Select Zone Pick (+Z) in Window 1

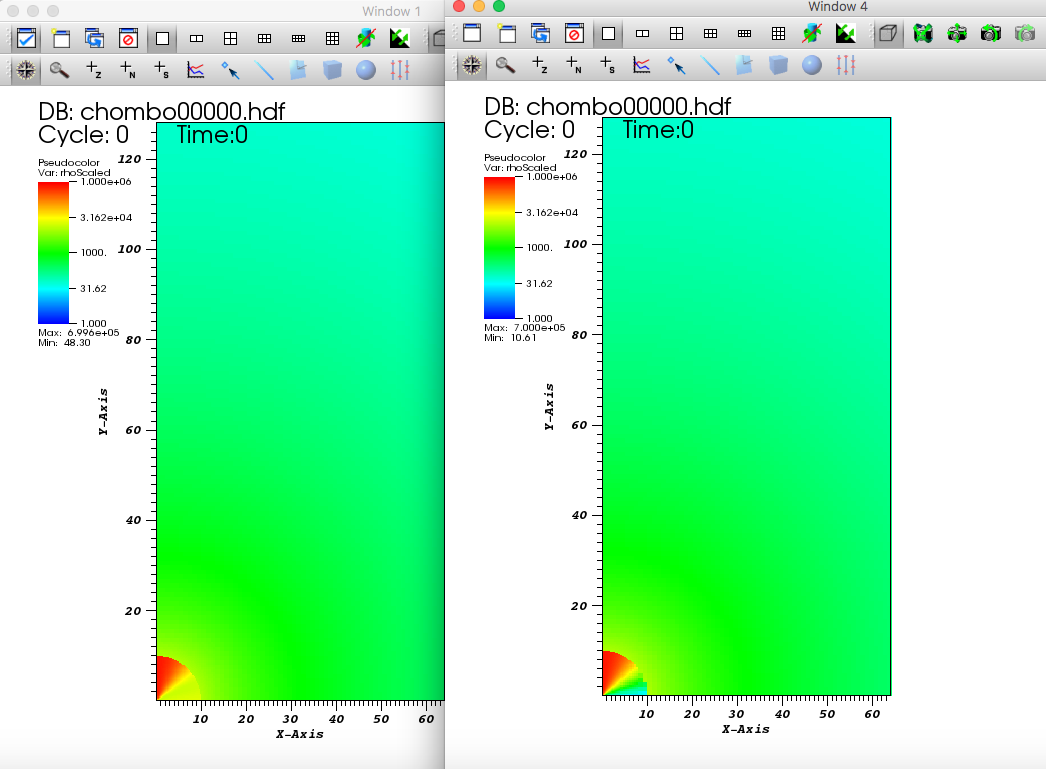click(93, 69)
